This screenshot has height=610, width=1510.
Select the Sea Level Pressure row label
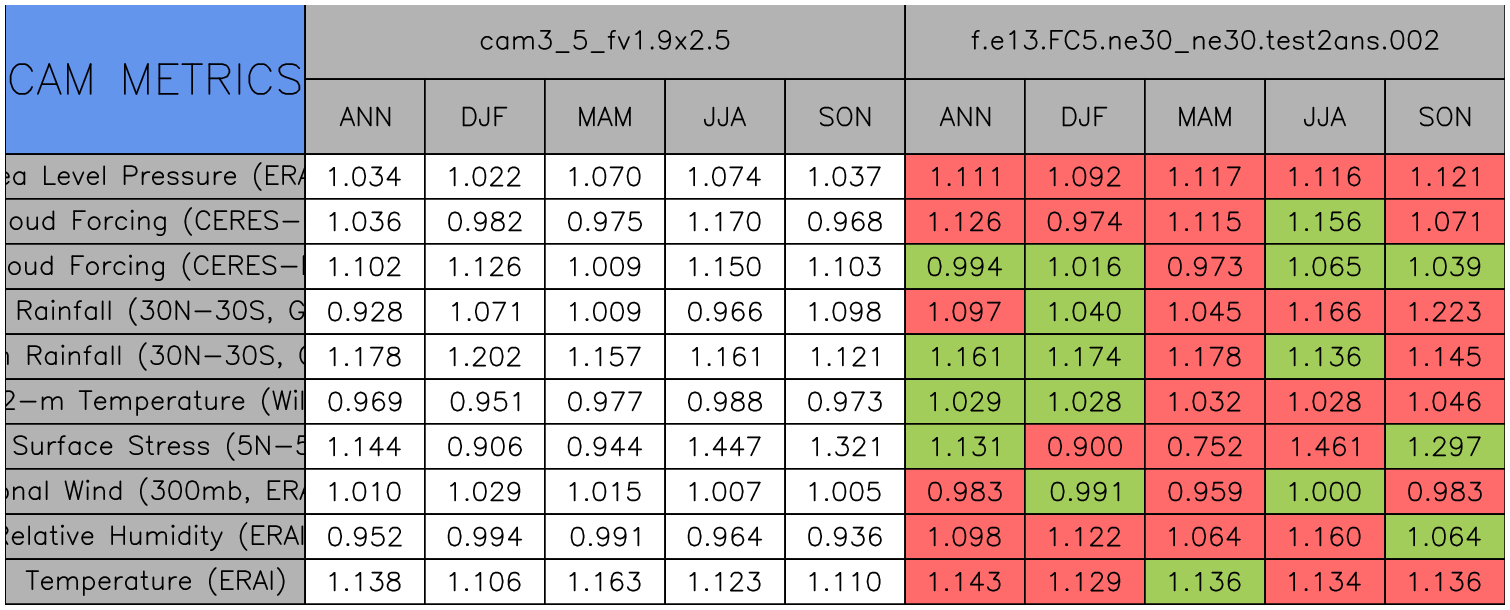[155, 177]
